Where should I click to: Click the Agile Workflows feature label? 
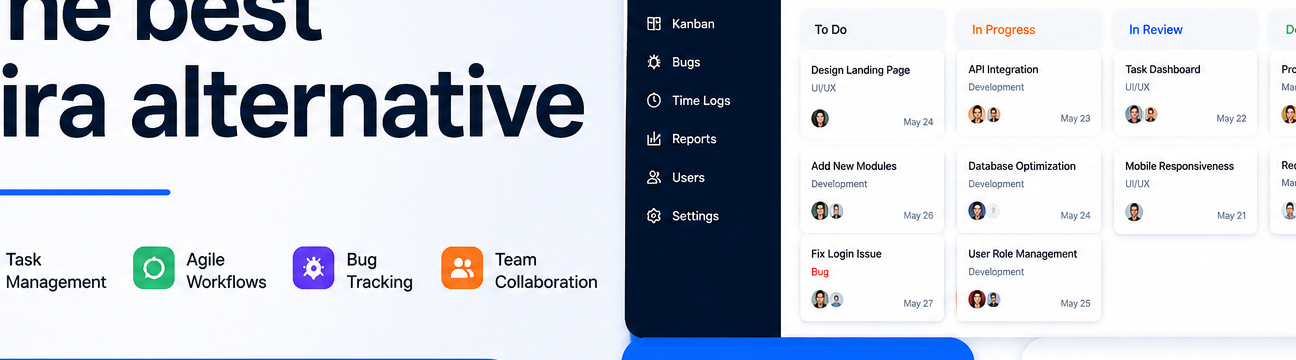(x=226, y=271)
